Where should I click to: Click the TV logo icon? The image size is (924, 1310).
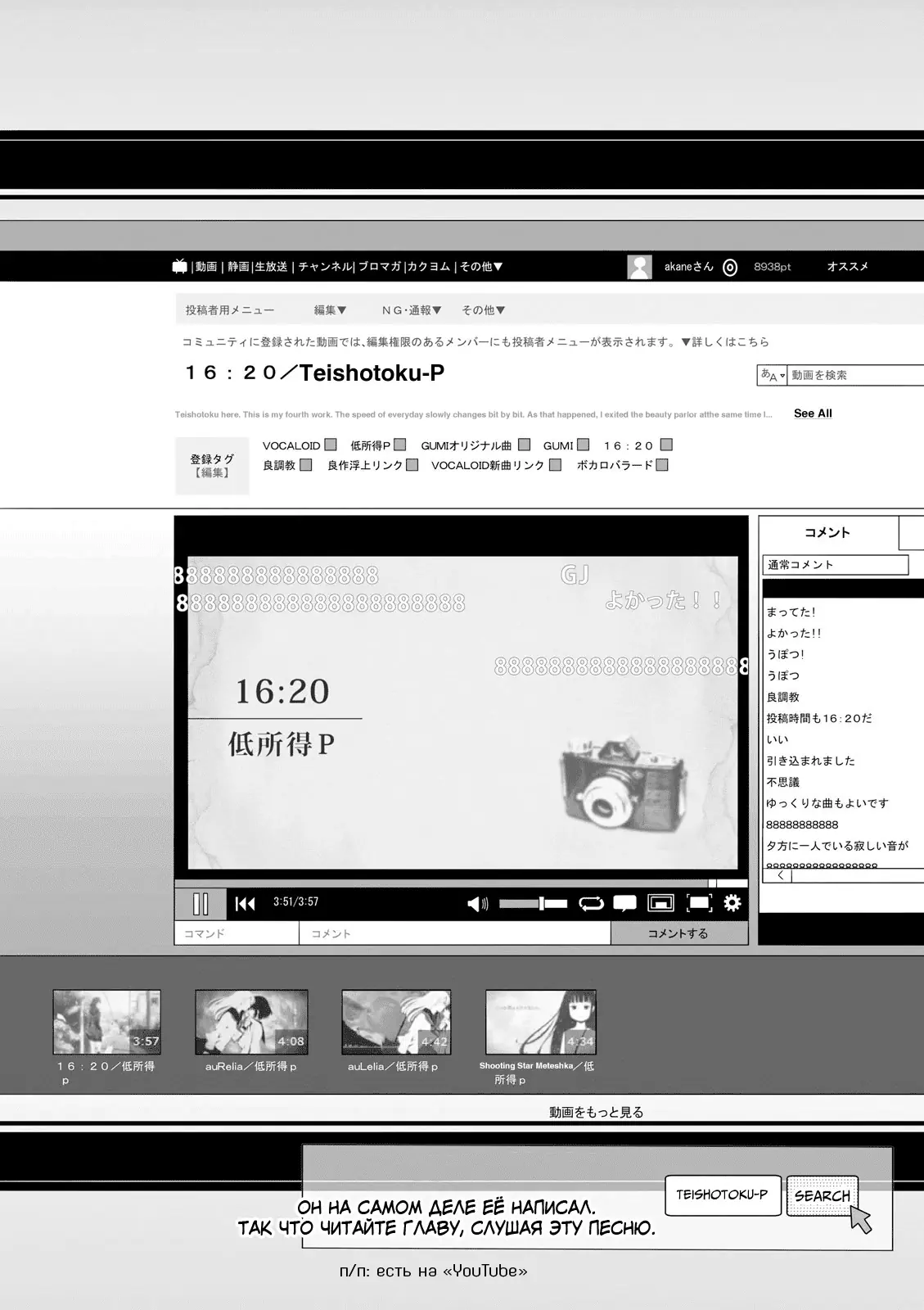coord(180,266)
